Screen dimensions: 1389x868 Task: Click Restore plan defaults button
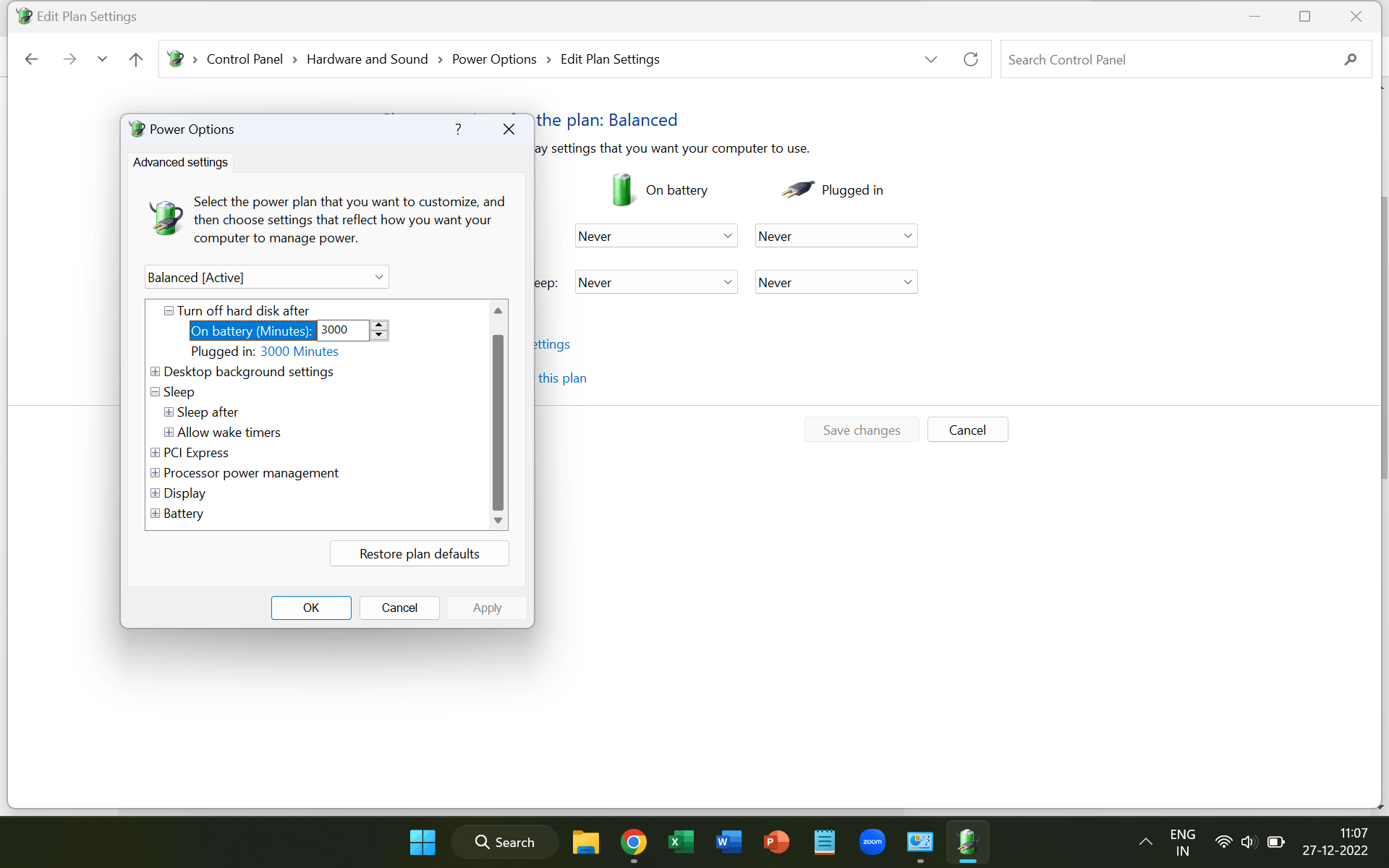(x=419, y=554)
